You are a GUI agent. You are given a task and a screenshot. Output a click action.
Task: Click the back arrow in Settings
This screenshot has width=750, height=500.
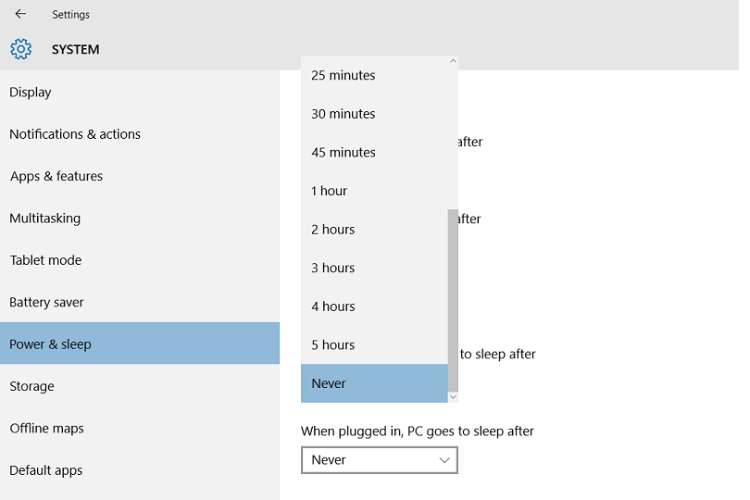click(x=20, y=14)
